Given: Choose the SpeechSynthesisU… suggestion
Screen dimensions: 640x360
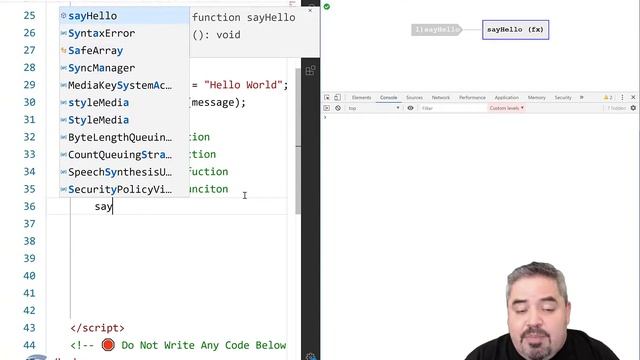Looking at the screenshot, I should [x=124, y=172].
